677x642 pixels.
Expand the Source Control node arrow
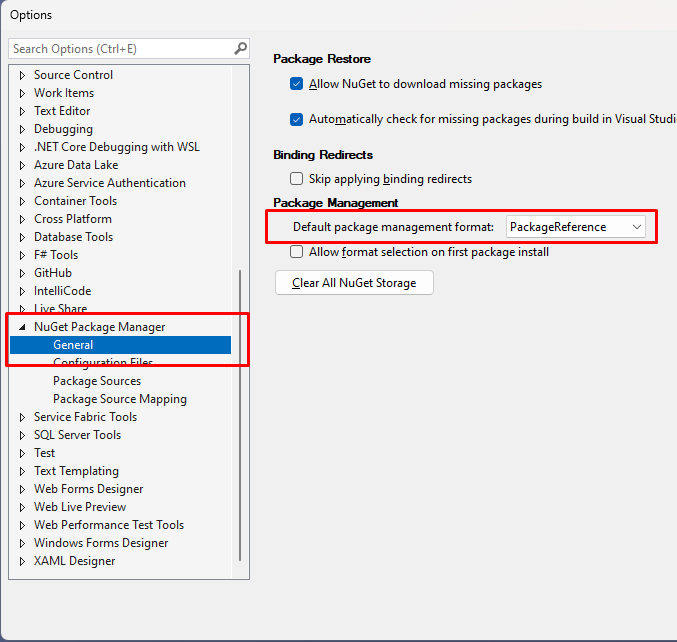click(x=22, y=75)
